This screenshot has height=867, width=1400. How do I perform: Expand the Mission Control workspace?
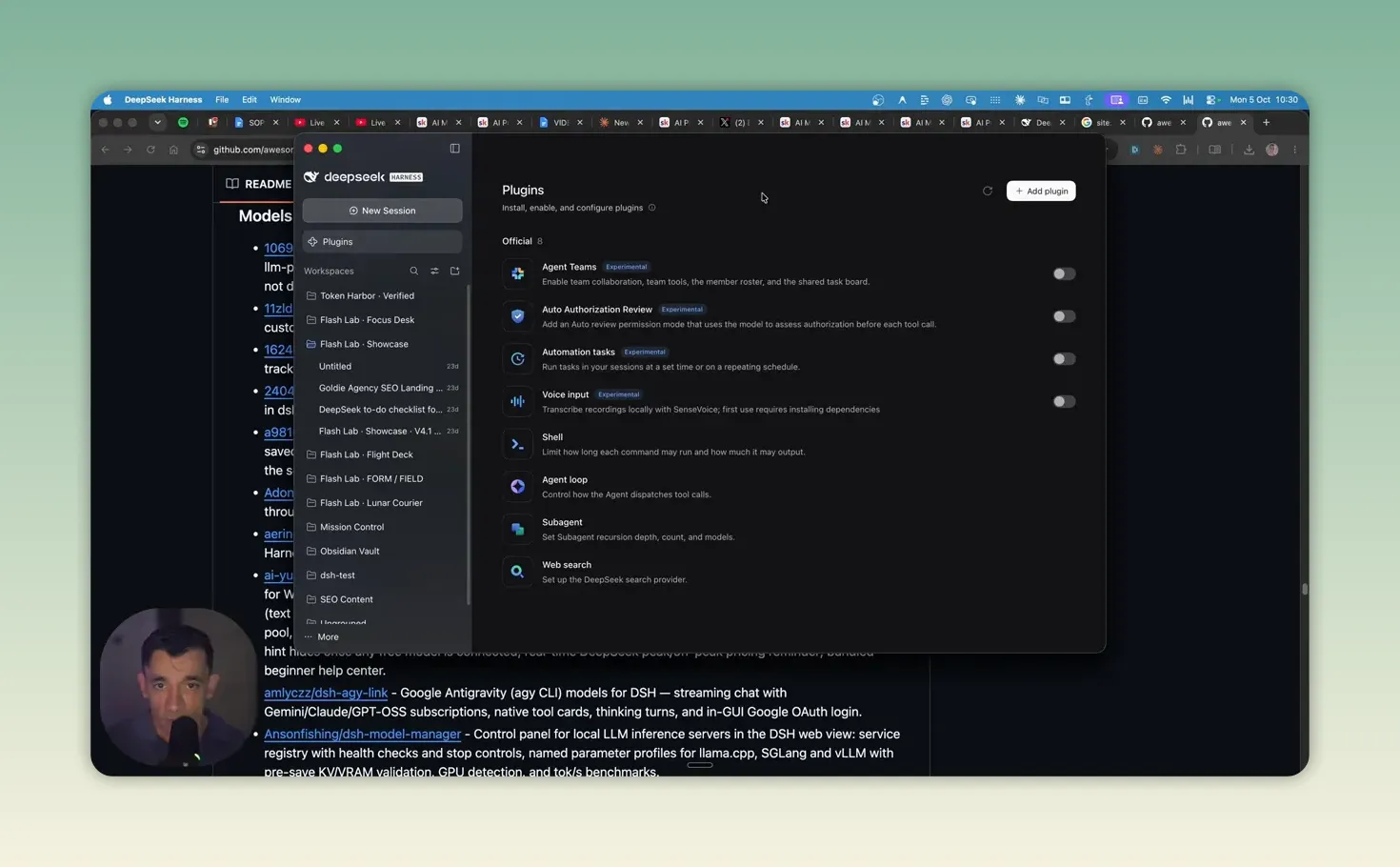[x=382, y=527]
